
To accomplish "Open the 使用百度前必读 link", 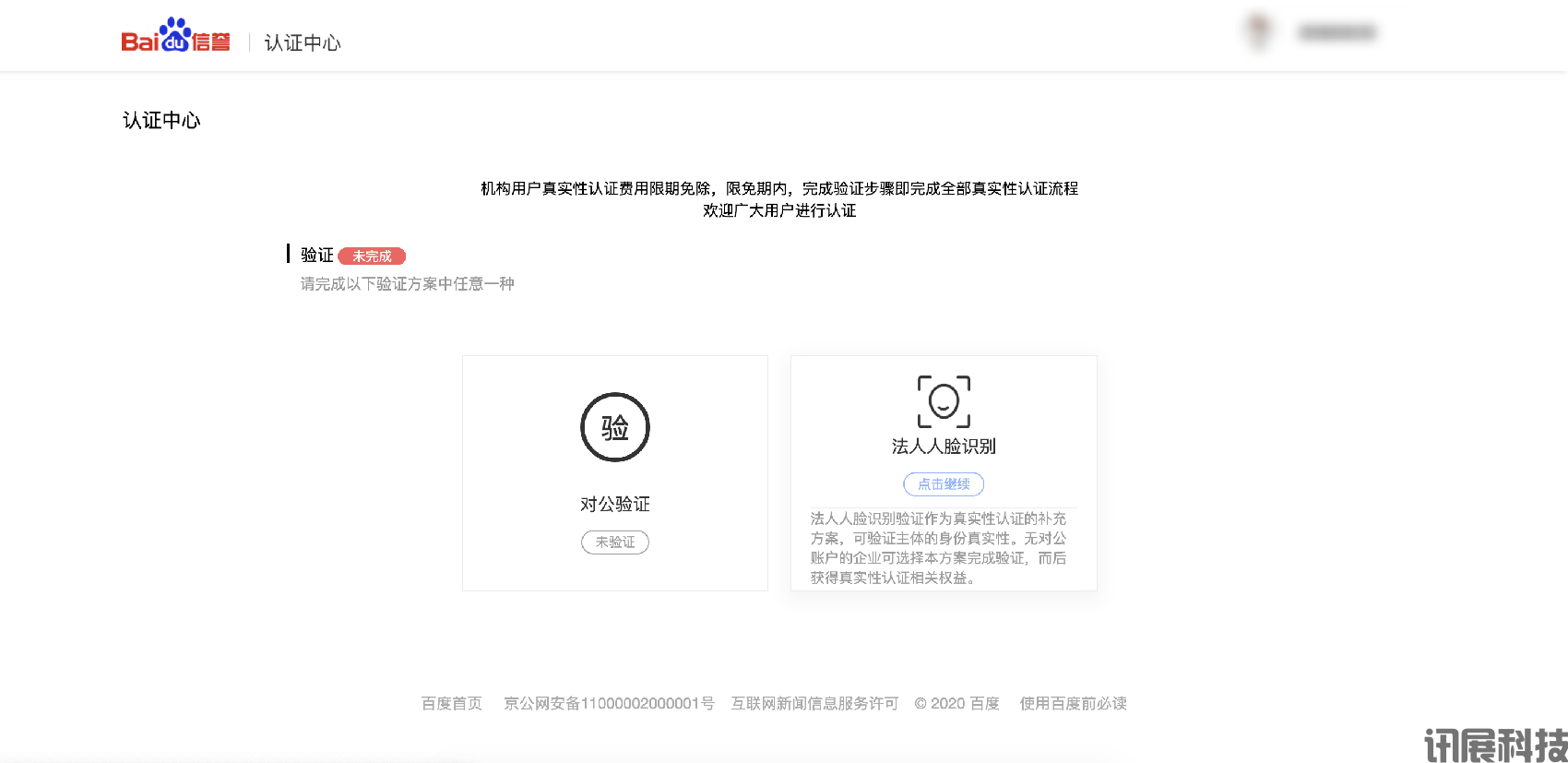I will [1073, 704].
